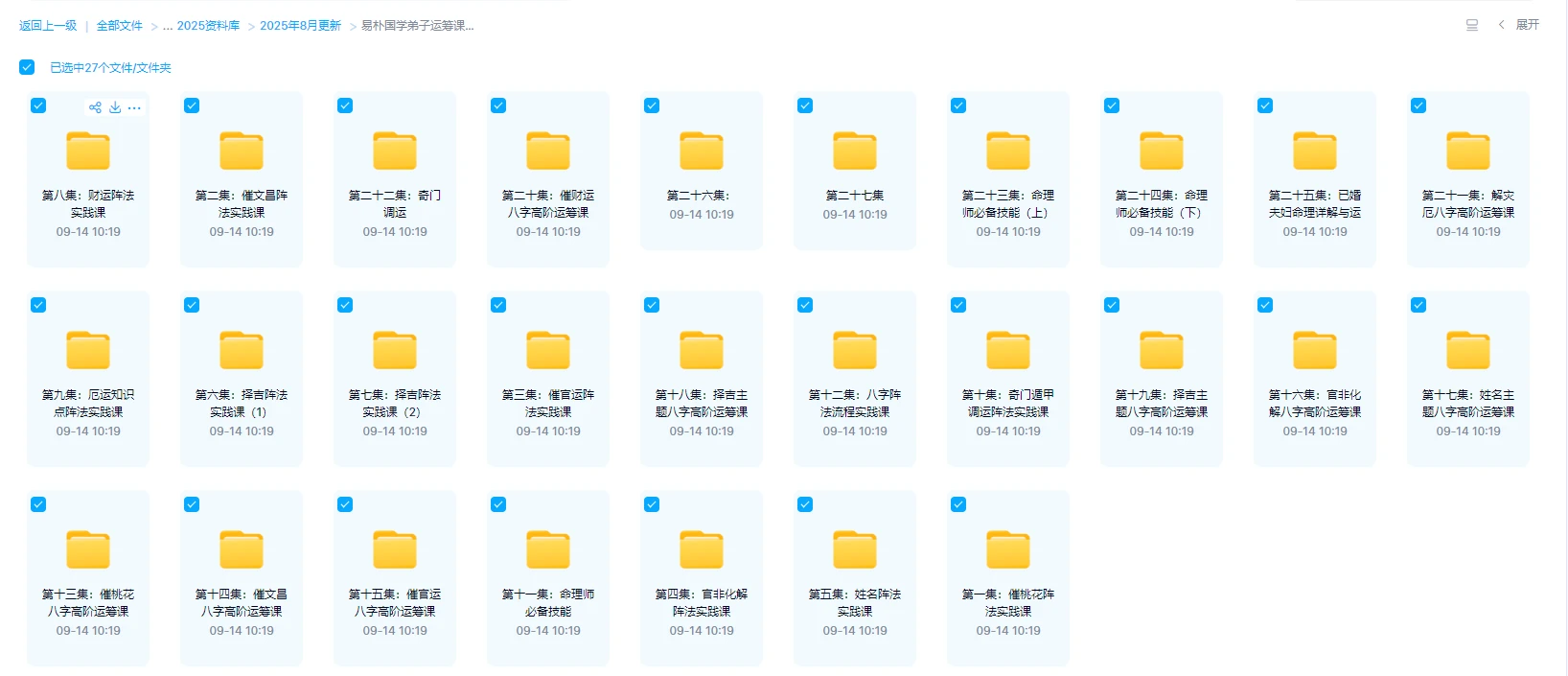Click share icon on 第八集 folder
Viewport: 1568px width, 676px height.
95,107
